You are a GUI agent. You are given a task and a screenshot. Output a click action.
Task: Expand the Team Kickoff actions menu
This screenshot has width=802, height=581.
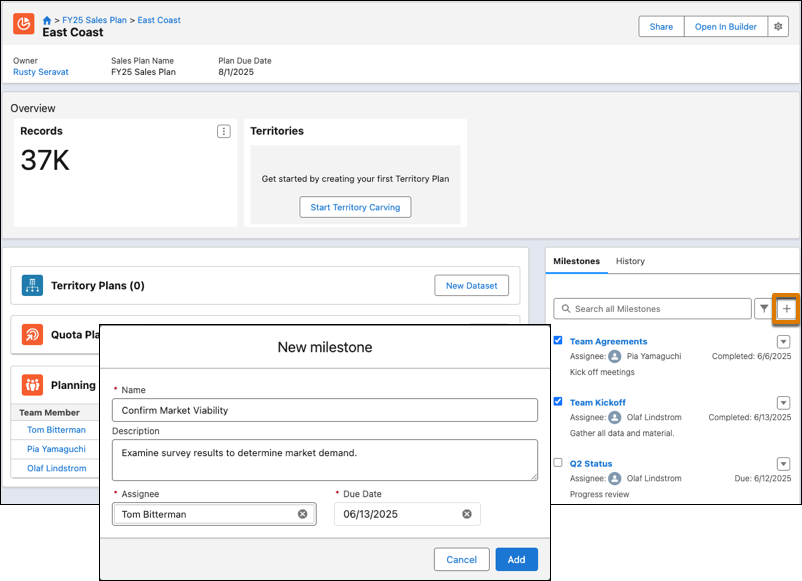coord(783,402)
